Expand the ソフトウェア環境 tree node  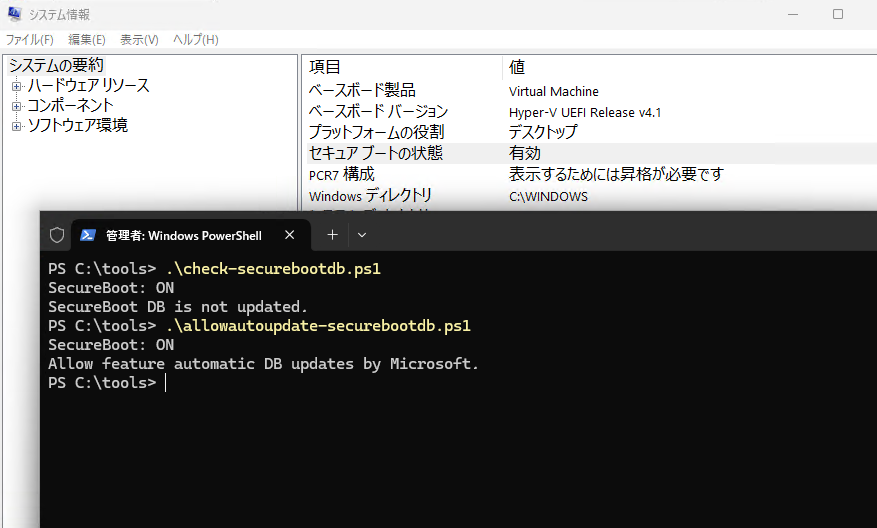pyautogui.click(x=17, y=126)
